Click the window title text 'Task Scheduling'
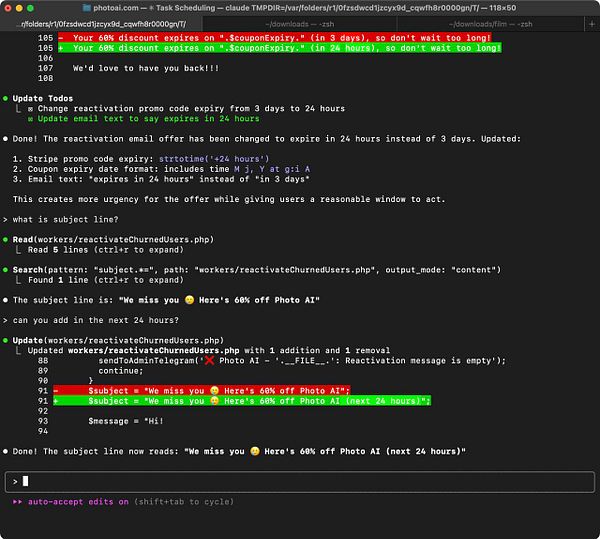The width and height of the screenshot is (600, 539). (x=186, y=8)
